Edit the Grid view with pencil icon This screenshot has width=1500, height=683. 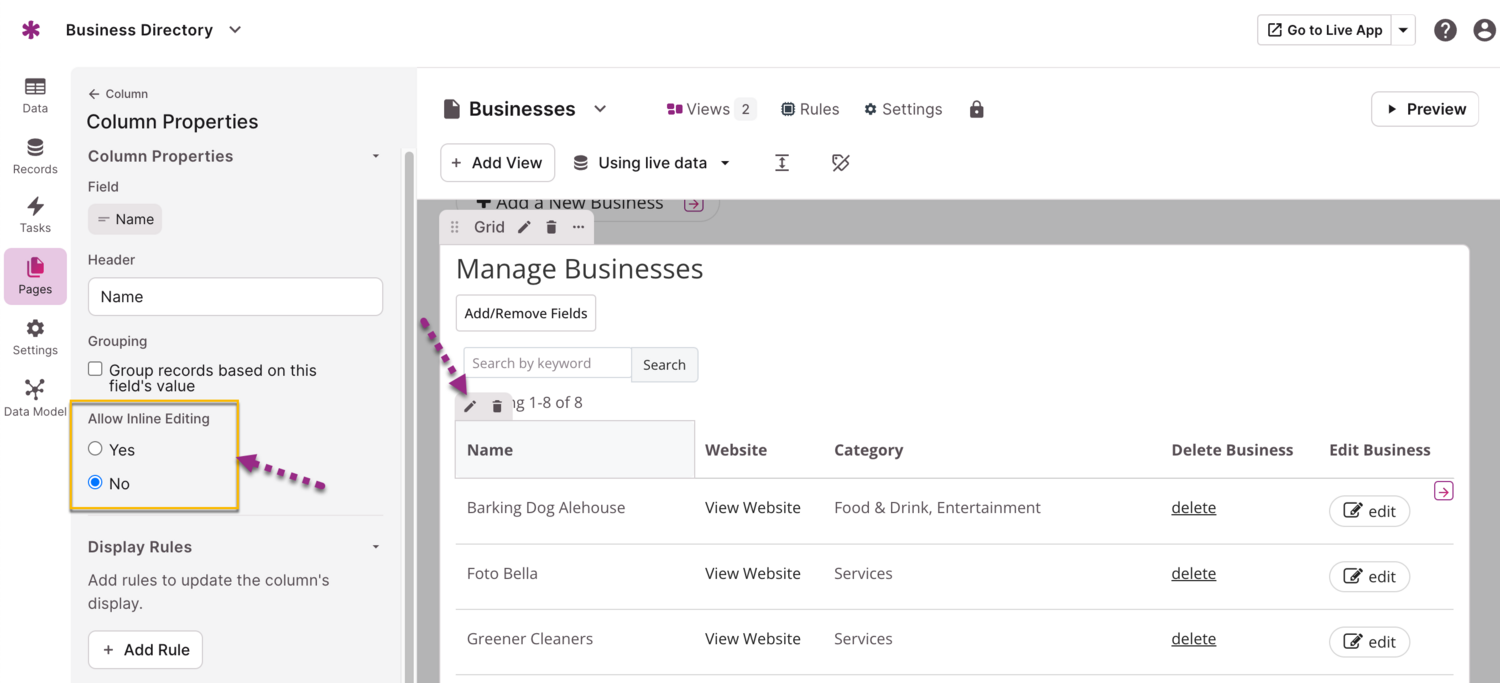click(x=524, y=227)
